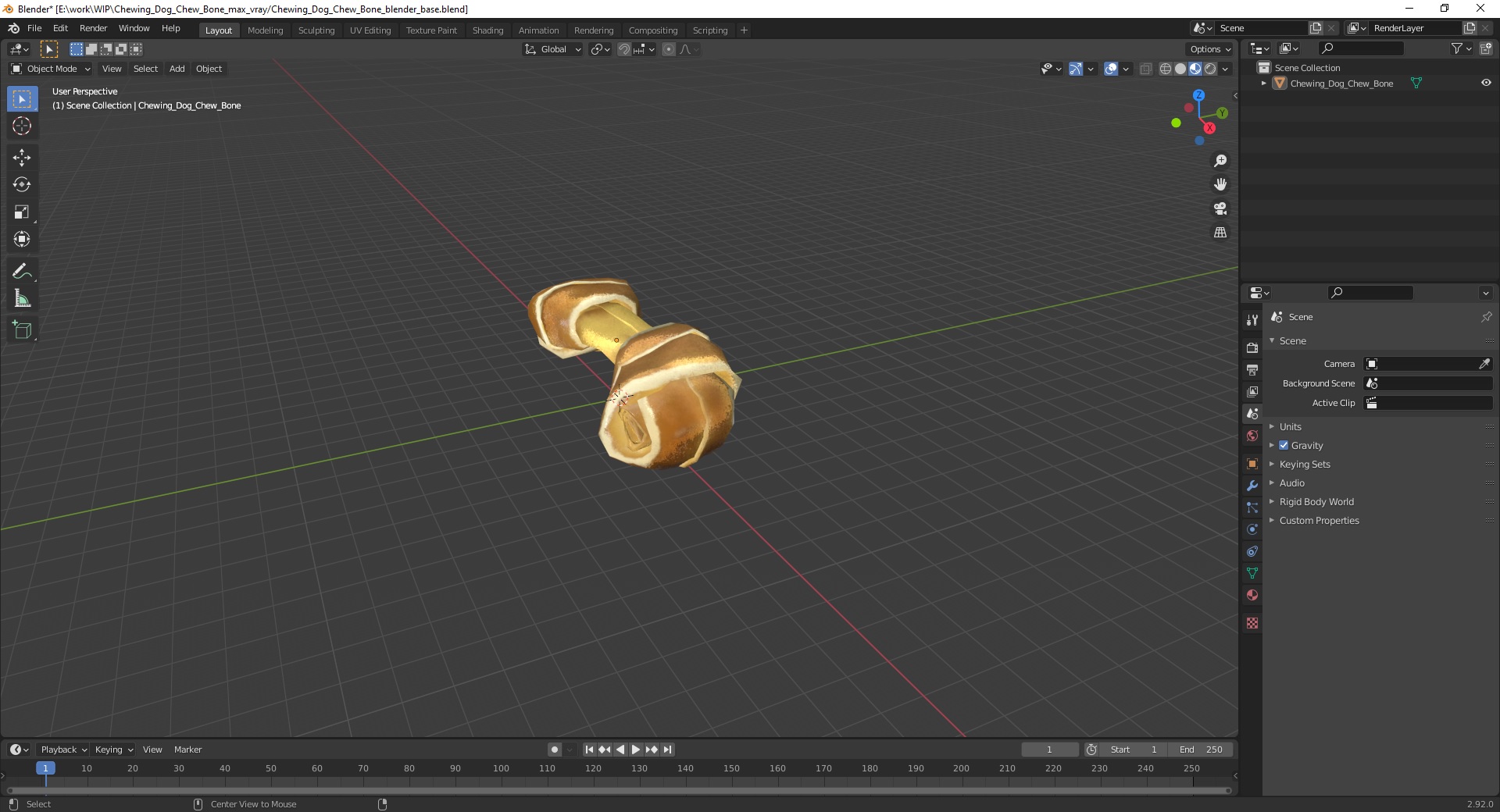Open the View Layer properties tab
1500x812 pixels.
[x=1252, y=391]
